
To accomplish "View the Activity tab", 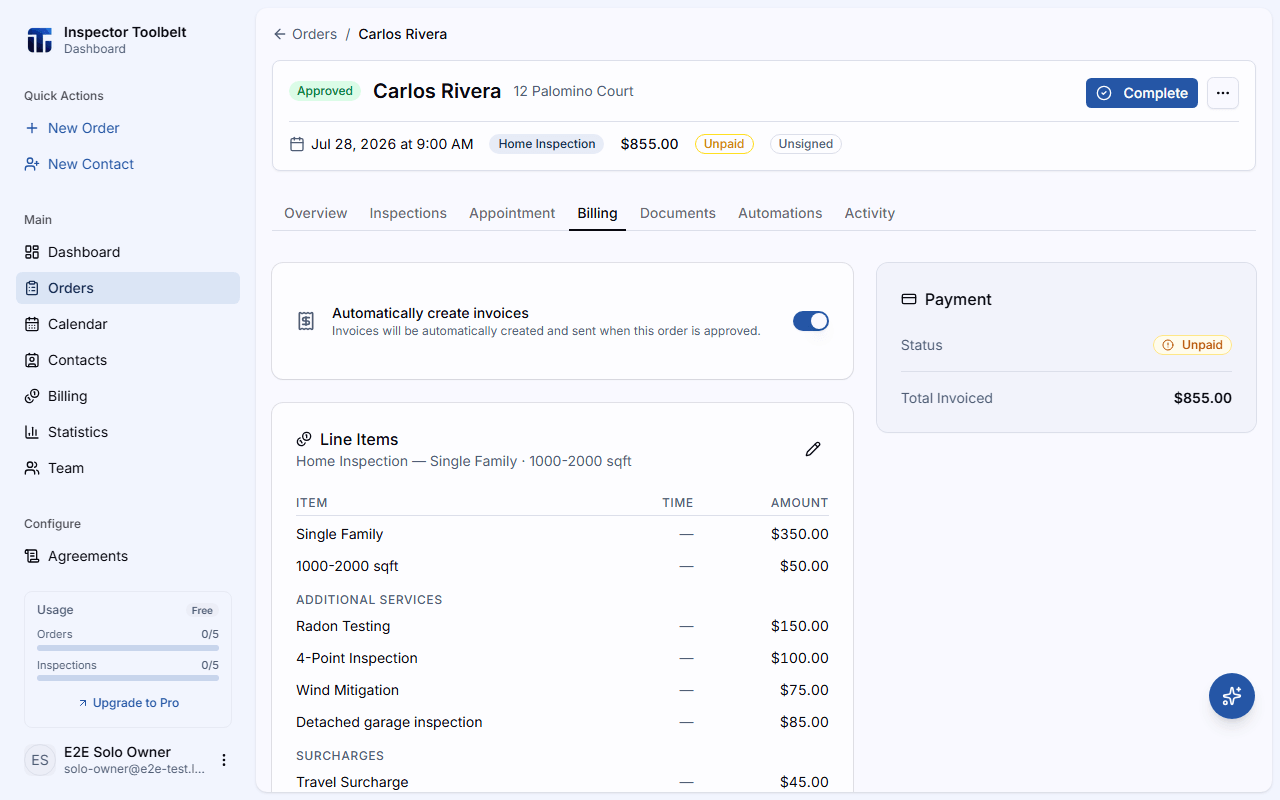I will (870, 213).
